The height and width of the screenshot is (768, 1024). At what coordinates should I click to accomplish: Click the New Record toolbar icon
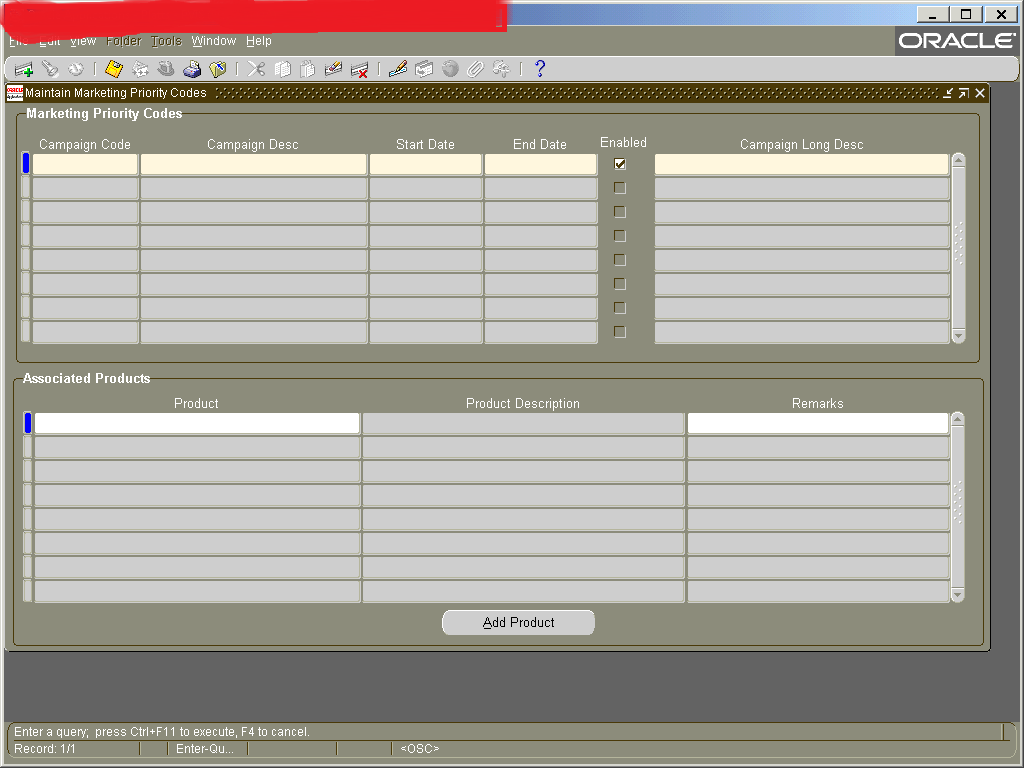23,69
